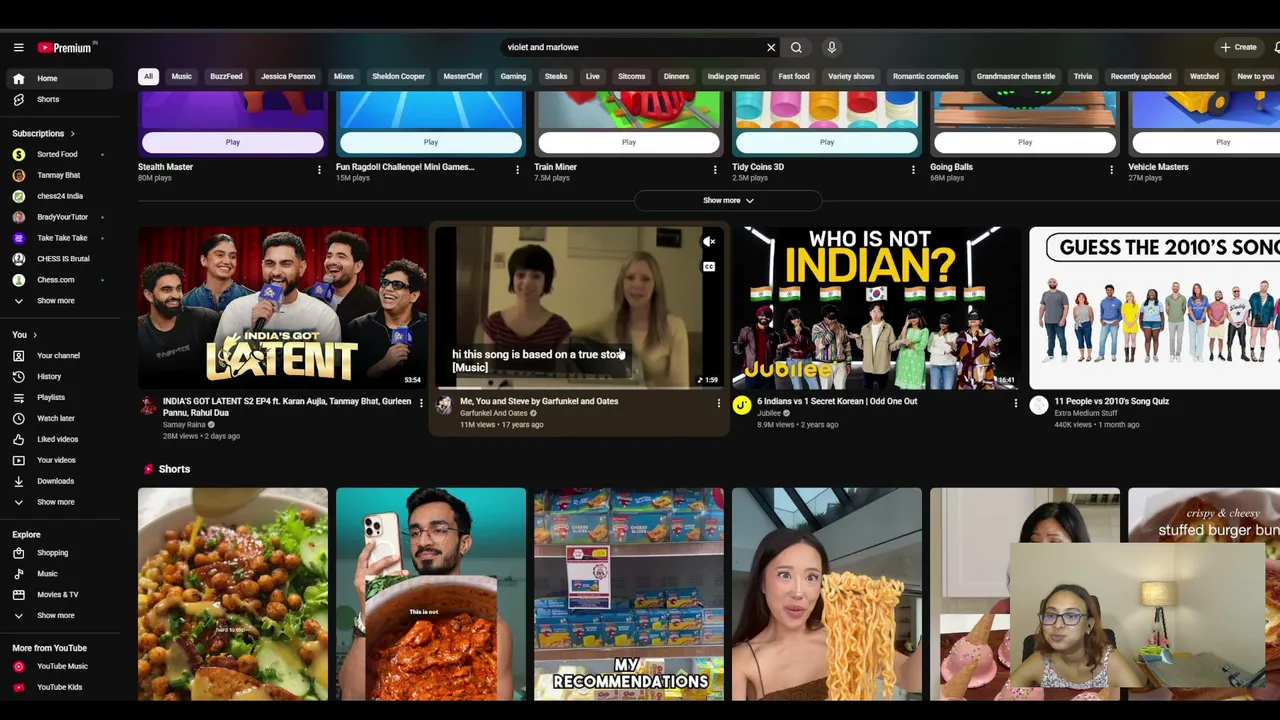The width and height of the screenshot is (1280, 720).
Task: Open Playlists in the sidebar
Action: click(x=60, y=397)
